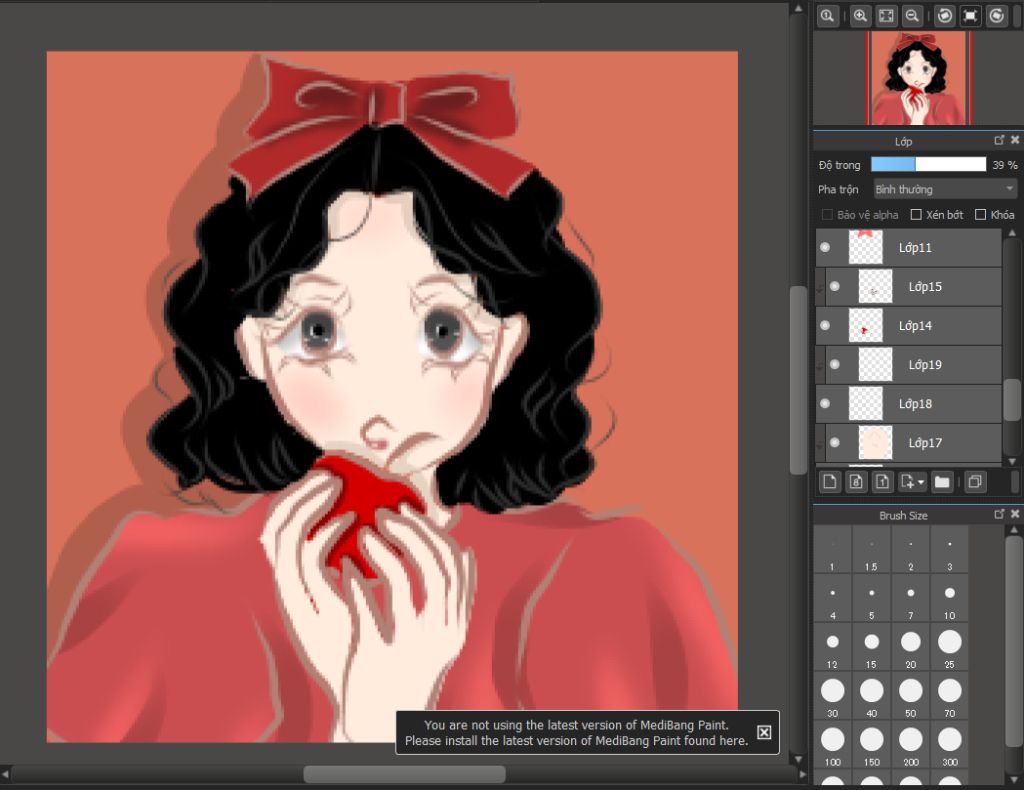Image resolution: width=1024 pixels, height=790 pixels.
Task: Pick brush size 70
Action: [950, 697]
